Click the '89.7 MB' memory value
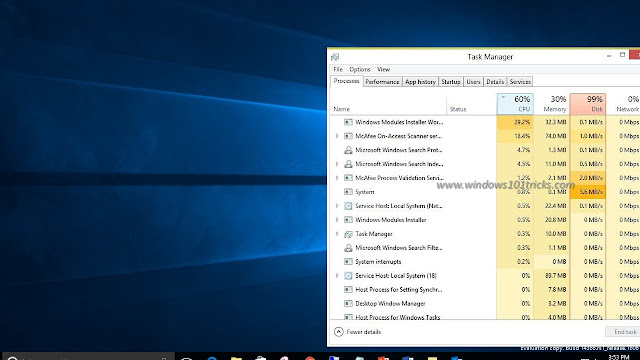Image resolution: width=640 pixels, height=360 pixels. click(x=556, y=276)
